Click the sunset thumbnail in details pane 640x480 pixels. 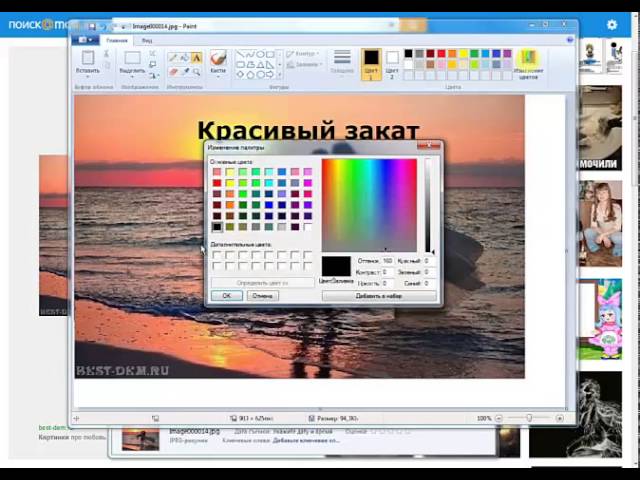pyautogui.click(x=140, y=439)
